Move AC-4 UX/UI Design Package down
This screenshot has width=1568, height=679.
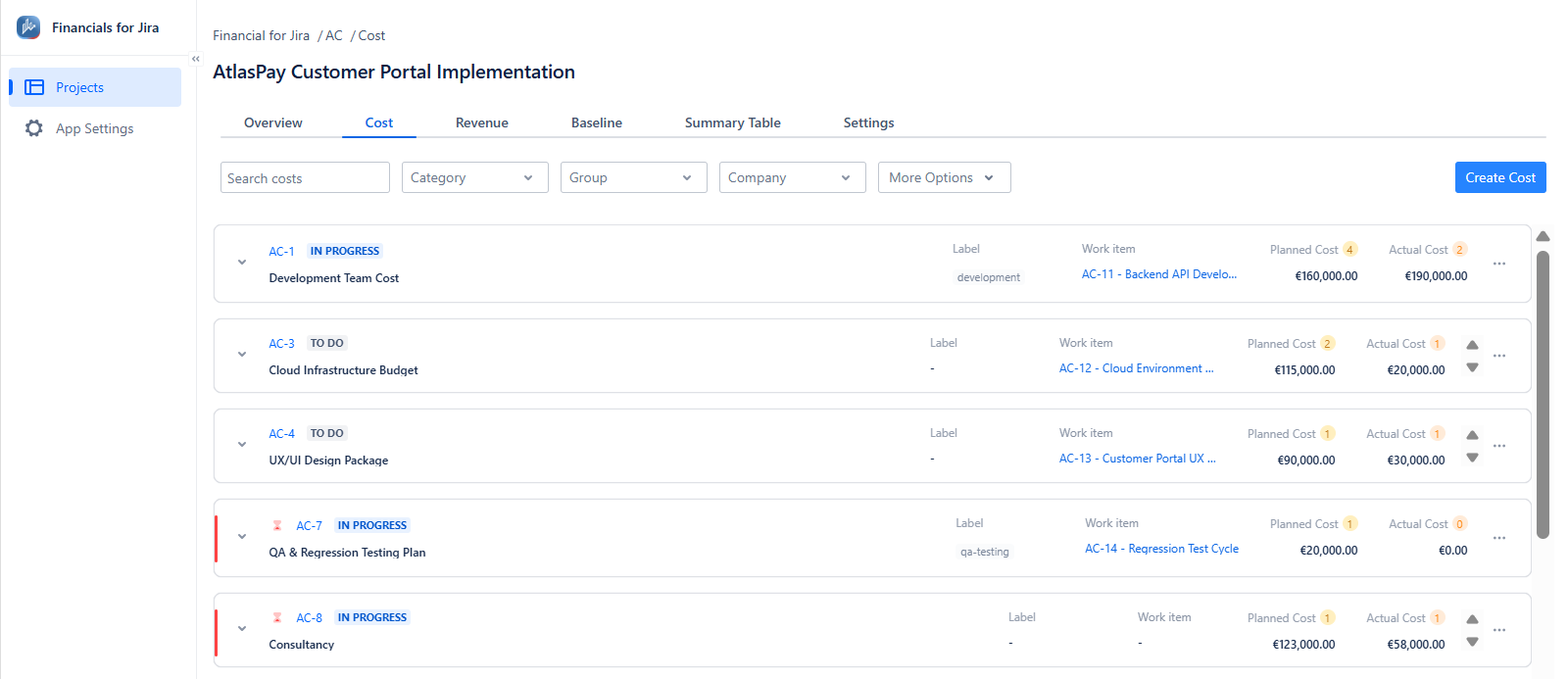tap(1472, 458)
